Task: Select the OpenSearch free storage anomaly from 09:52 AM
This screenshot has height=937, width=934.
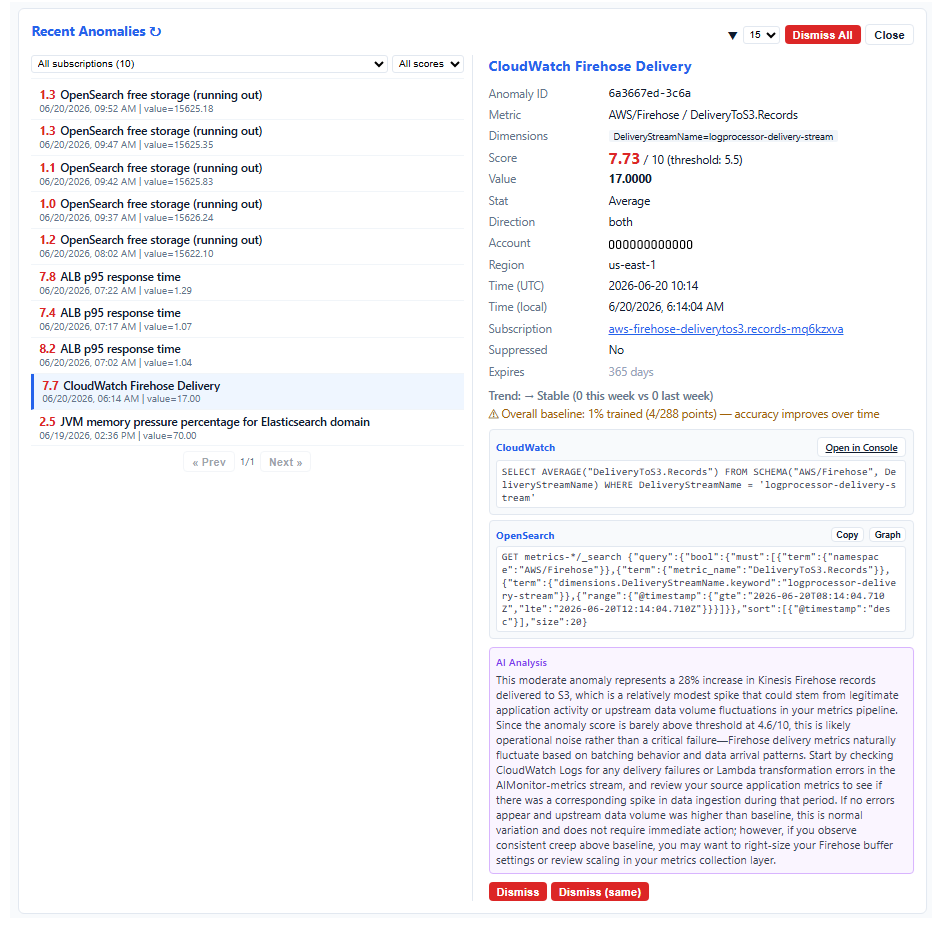Action: pos(247,101)
